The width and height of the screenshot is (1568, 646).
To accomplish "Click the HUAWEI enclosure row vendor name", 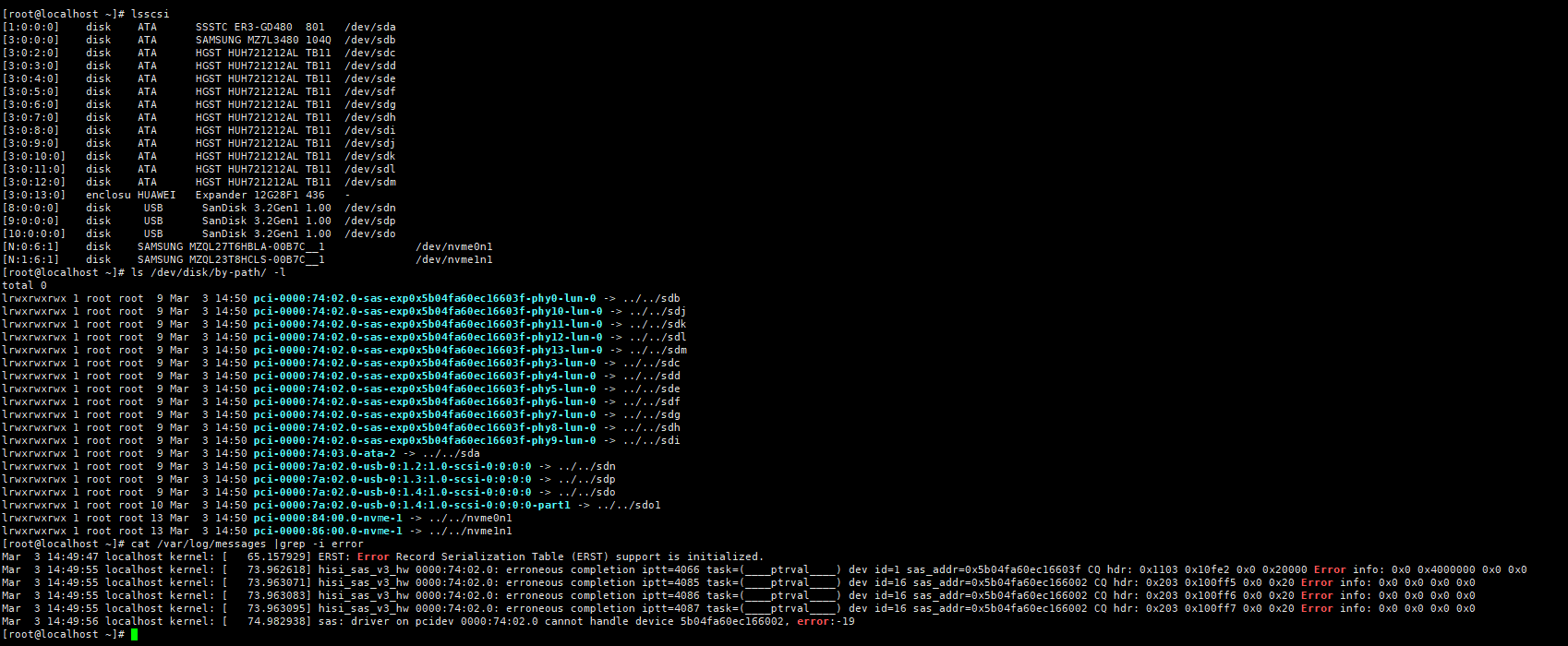I will point(156,195).
